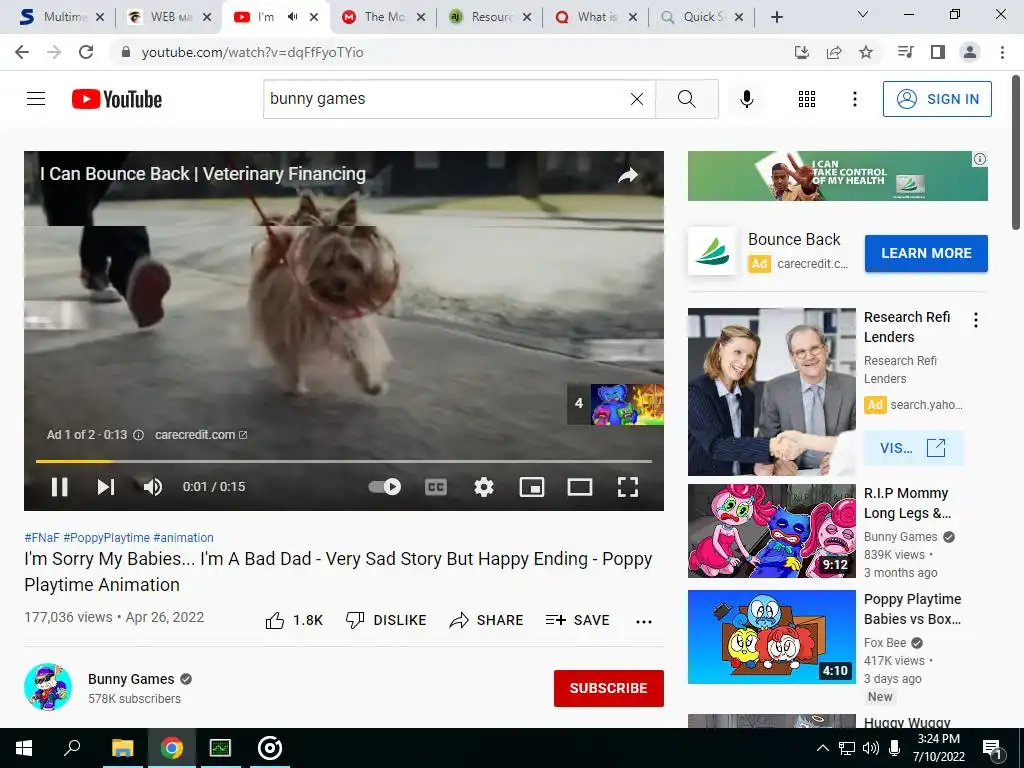
Task: Click SAVE to playlist button
Action: point(577,620)
